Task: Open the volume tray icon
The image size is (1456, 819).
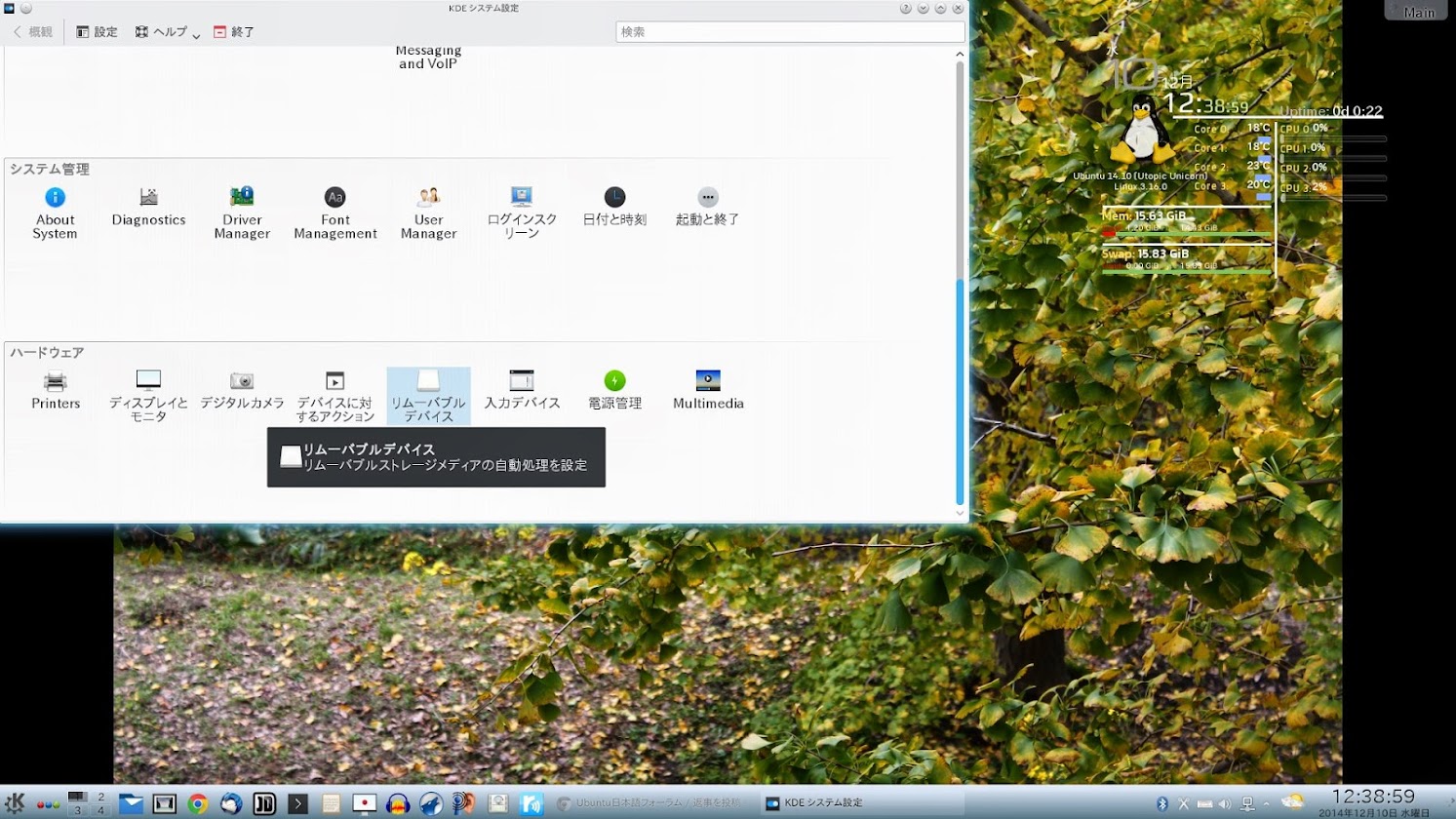Action: 1225,804
